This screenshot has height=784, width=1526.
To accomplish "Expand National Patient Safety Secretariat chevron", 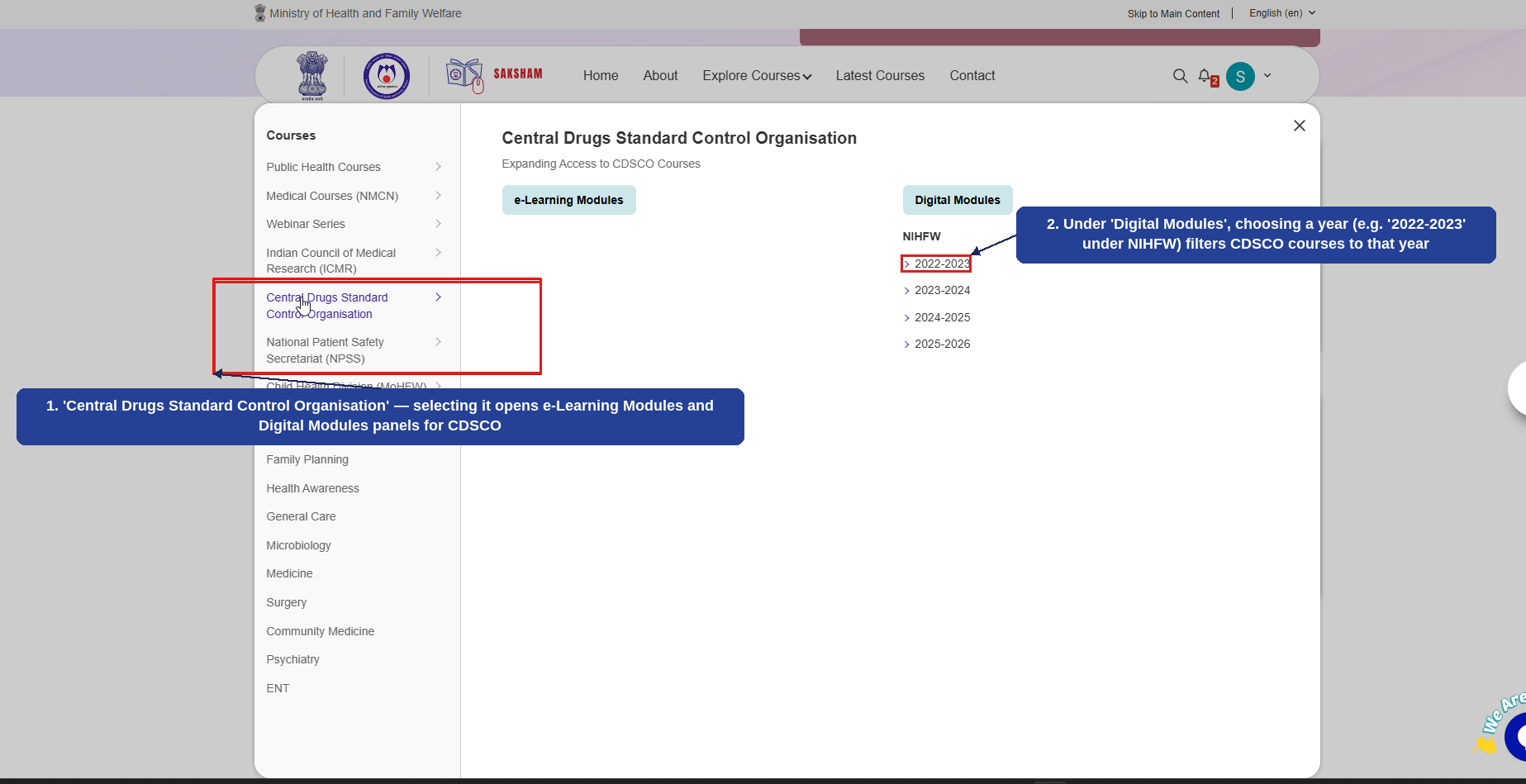I will 438,342.
